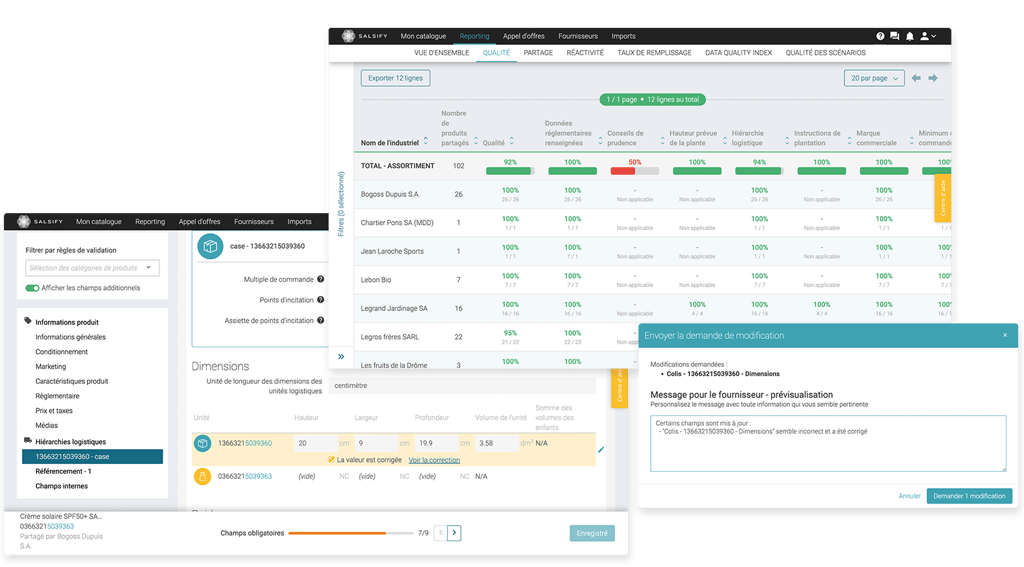Click pencil edit icon beside dimensions row
Screen dimensions: 1024x567
pos(601,449)
